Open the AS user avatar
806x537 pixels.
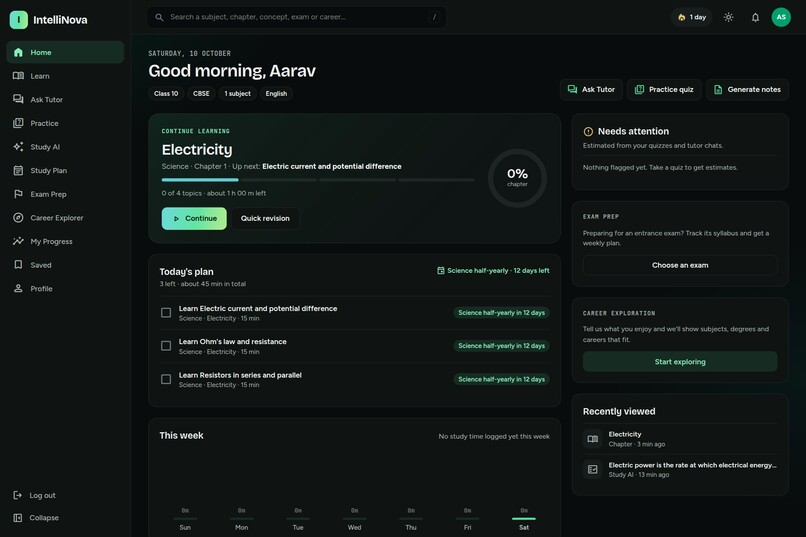[781, 17]
